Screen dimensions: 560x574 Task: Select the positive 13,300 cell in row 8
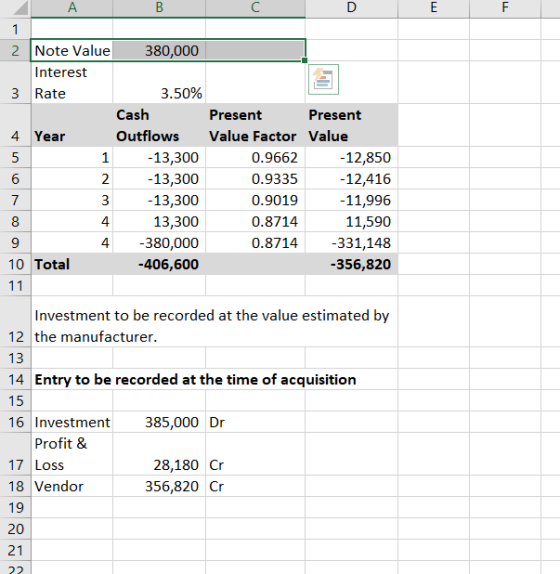pos(159,221)
